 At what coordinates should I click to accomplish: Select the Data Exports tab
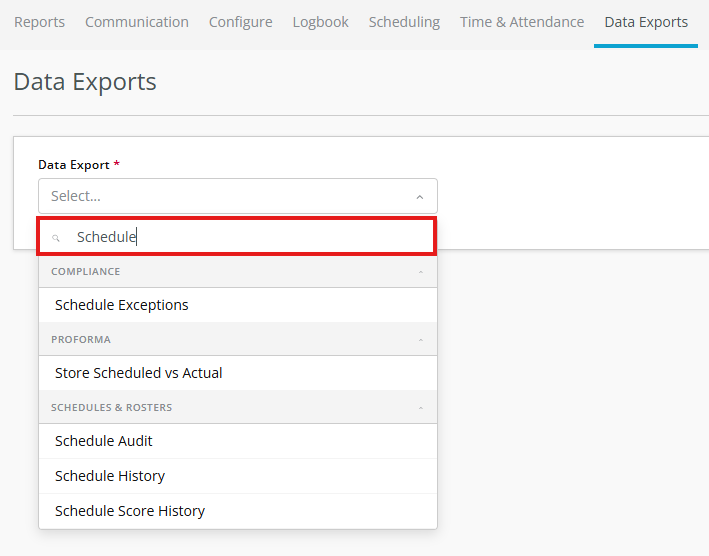point(646,22)
